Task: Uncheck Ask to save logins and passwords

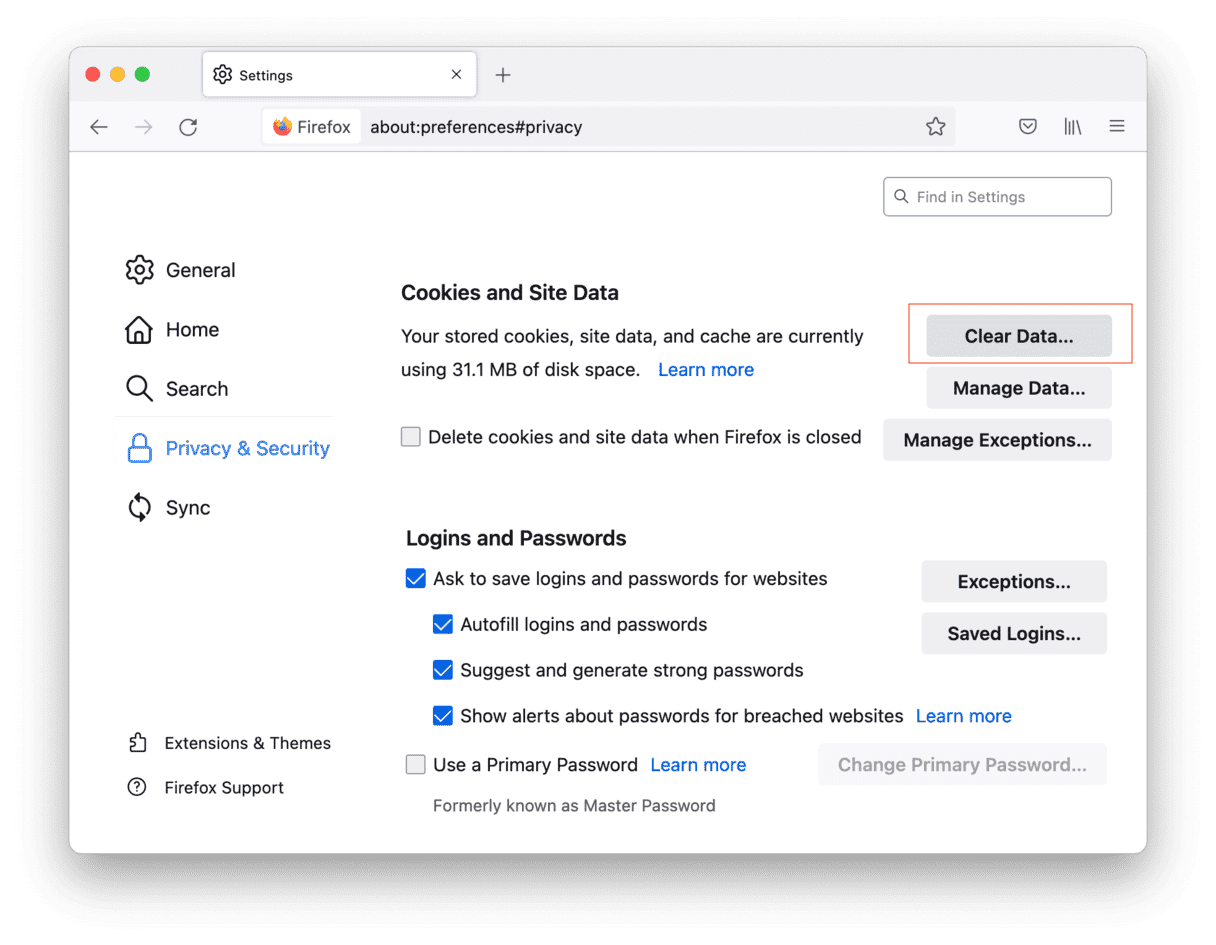Action: pyautogui.click(x=416, y=579)
